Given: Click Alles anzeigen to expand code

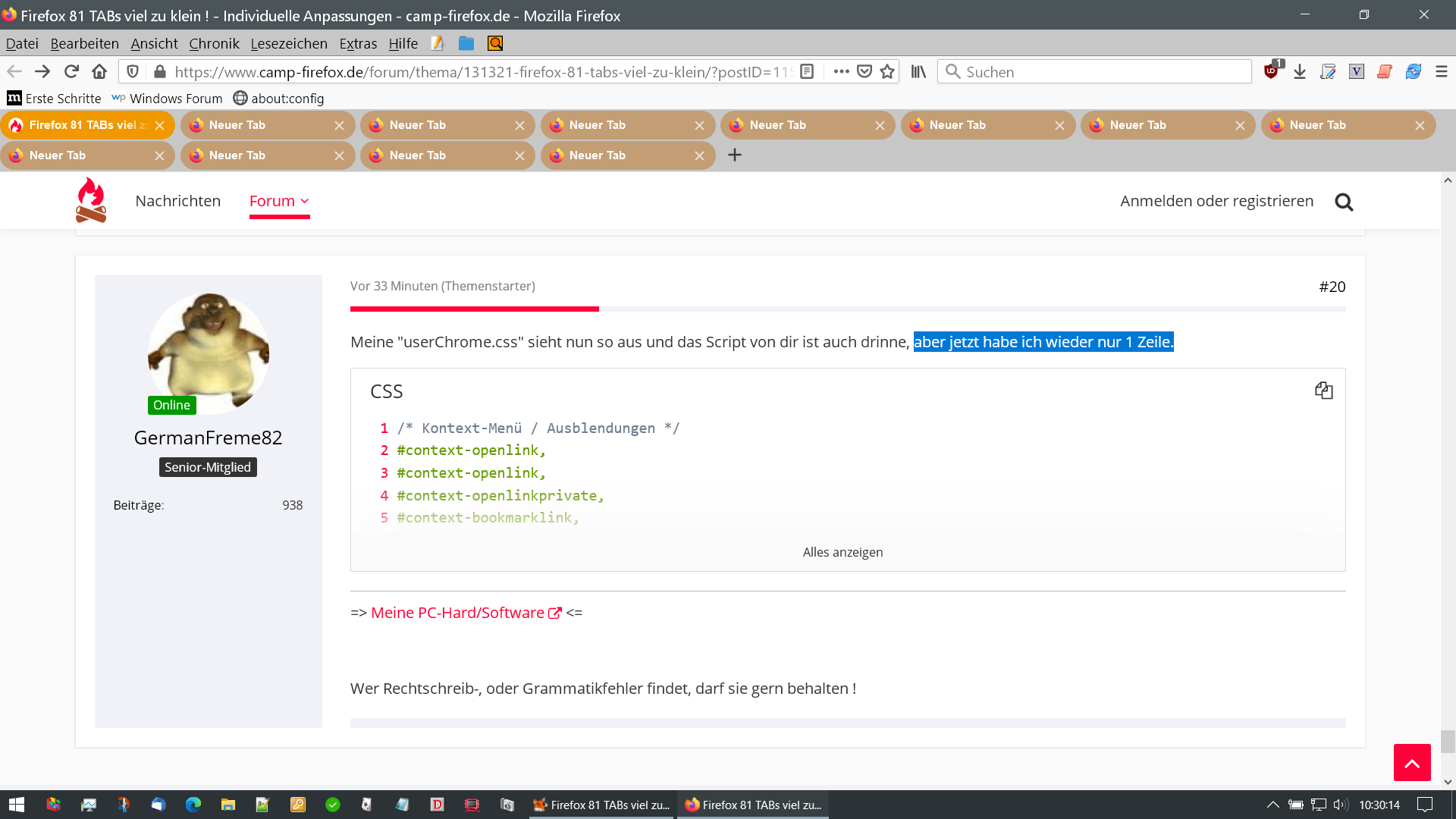Looking at the screenshot, I should point(843,552).
